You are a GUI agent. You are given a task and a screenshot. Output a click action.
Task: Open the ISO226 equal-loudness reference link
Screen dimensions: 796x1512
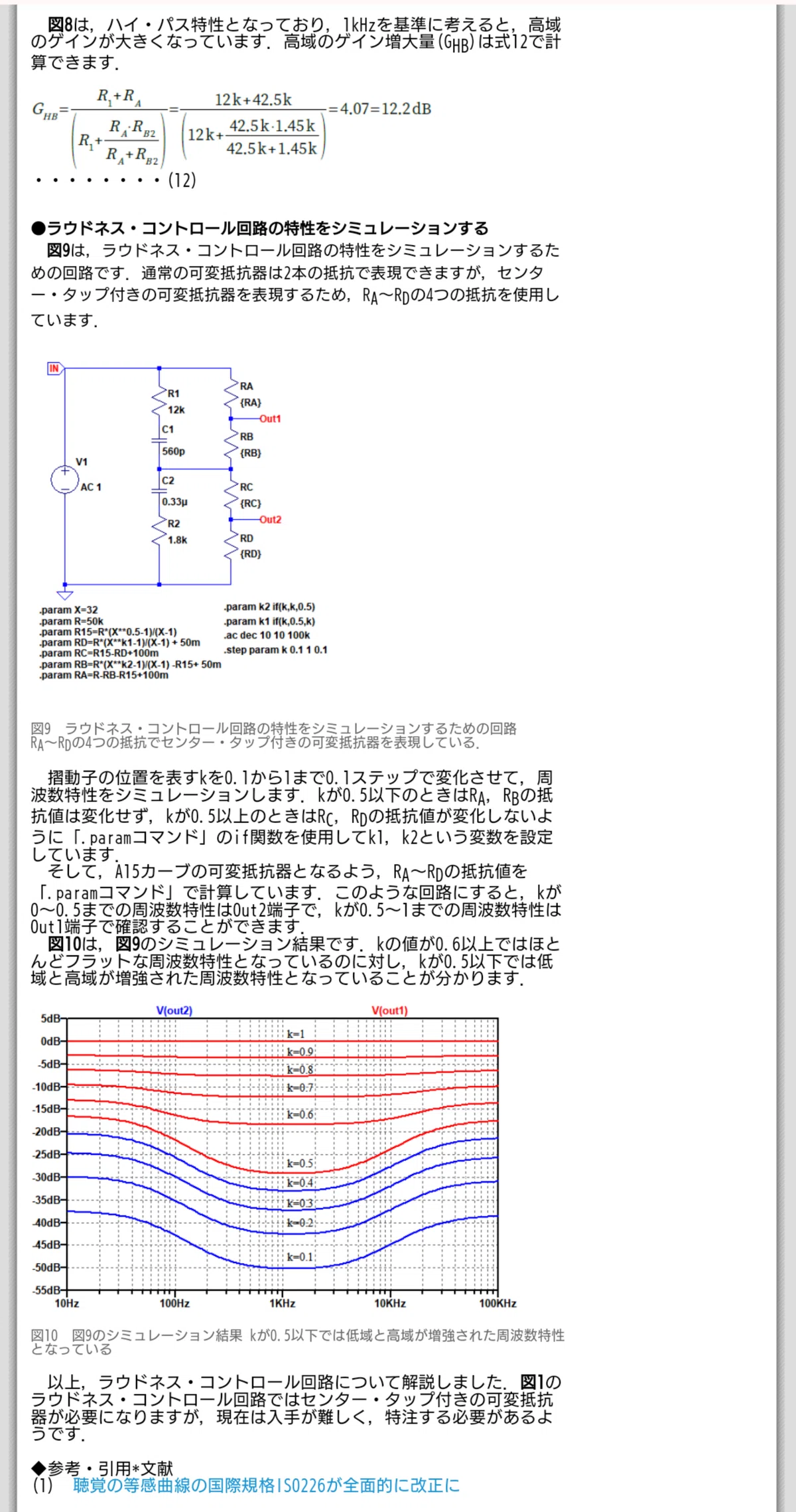tap(266, 1485)
